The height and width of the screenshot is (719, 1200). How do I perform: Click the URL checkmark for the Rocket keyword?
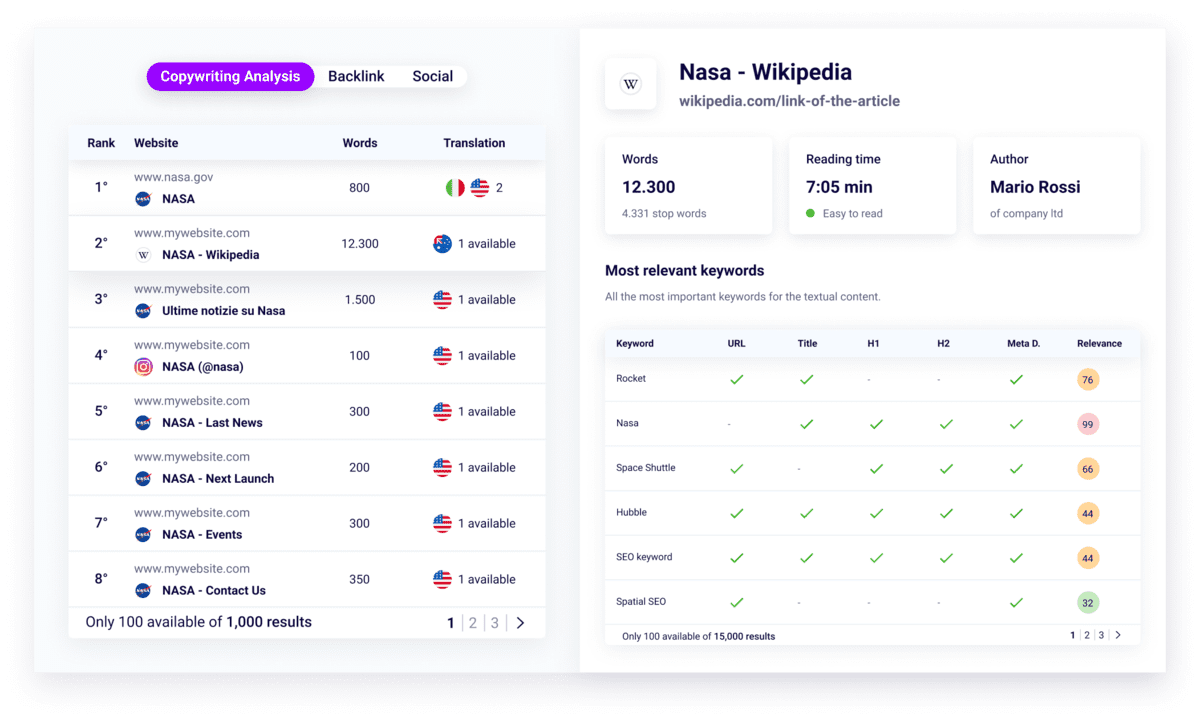pyautogui.click(x=737, y=379)
